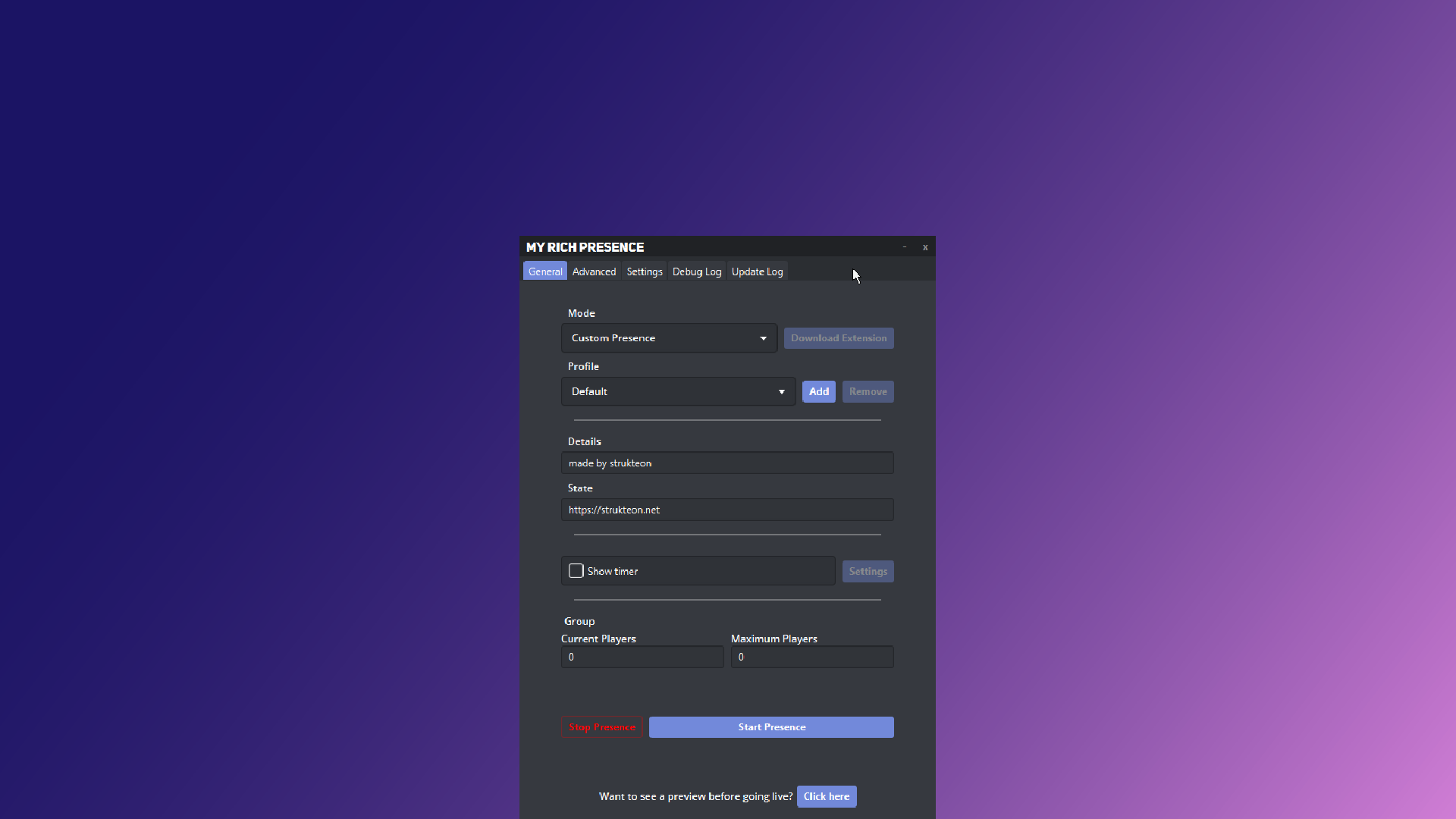
Task: Focus the State text field
Action: [727, 510]
